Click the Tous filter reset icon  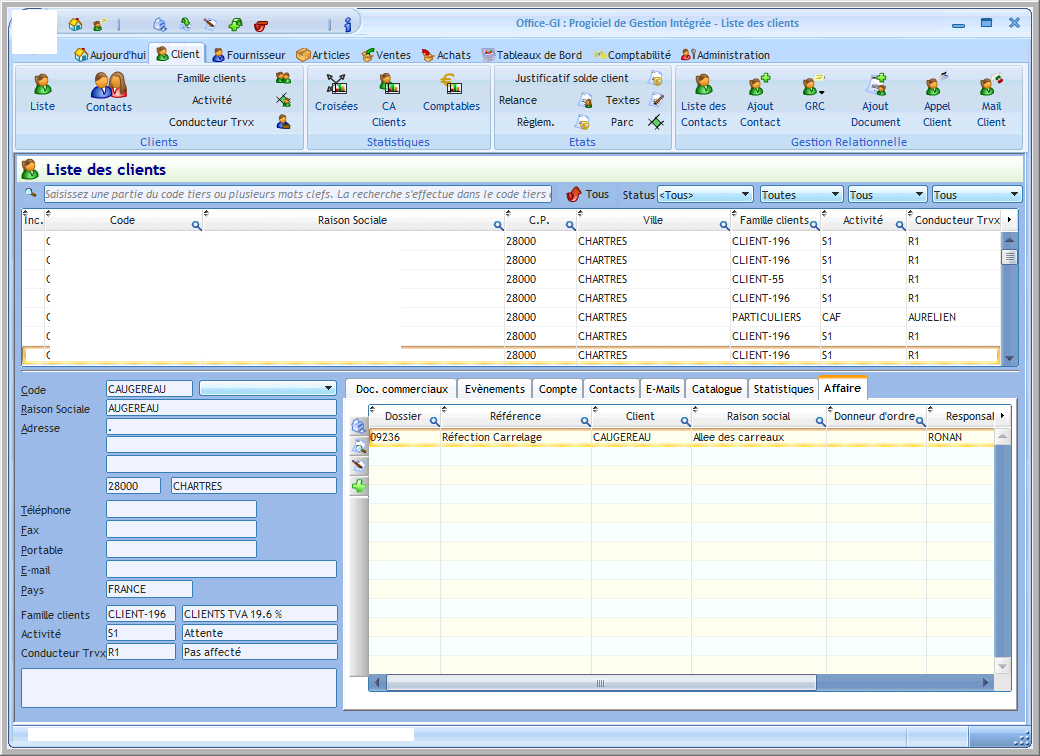tap(574, 194)
